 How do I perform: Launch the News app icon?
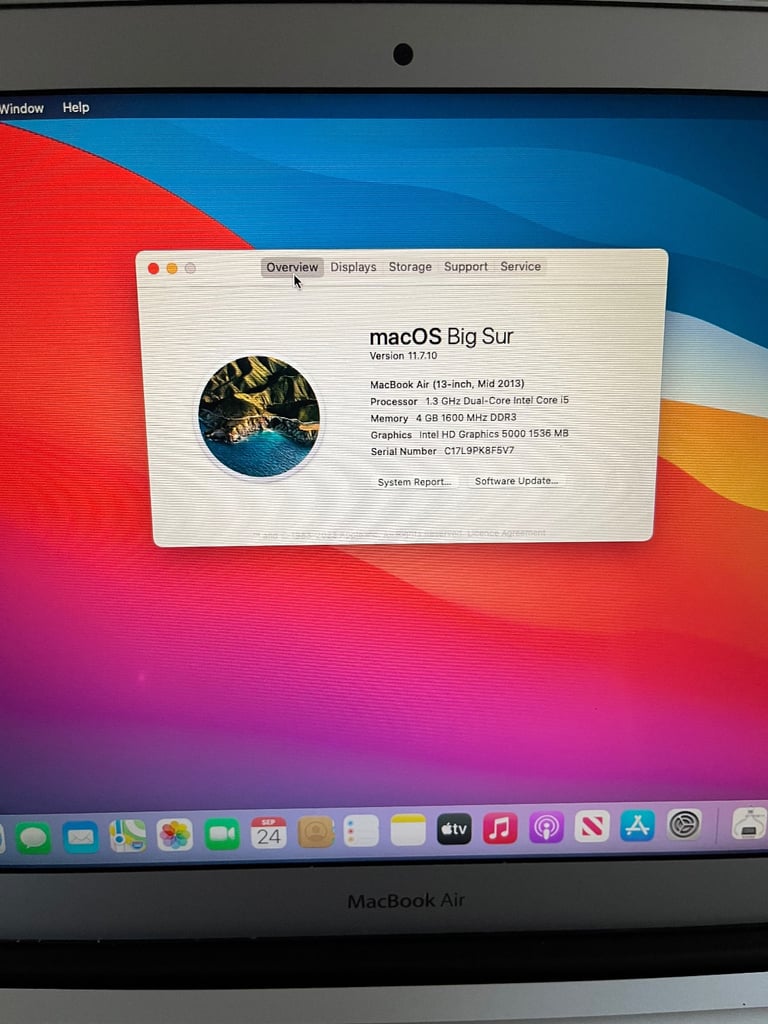592,826
